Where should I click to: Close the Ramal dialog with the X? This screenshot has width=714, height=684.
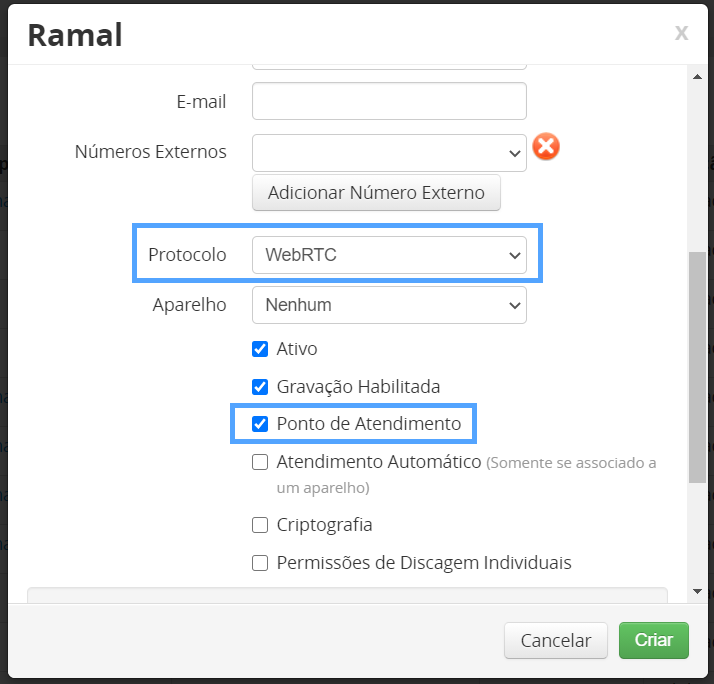click(681, 33)
